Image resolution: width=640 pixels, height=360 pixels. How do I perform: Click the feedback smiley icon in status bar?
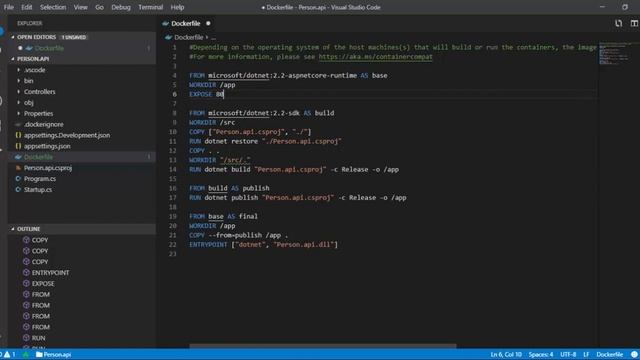pos(634,354)
